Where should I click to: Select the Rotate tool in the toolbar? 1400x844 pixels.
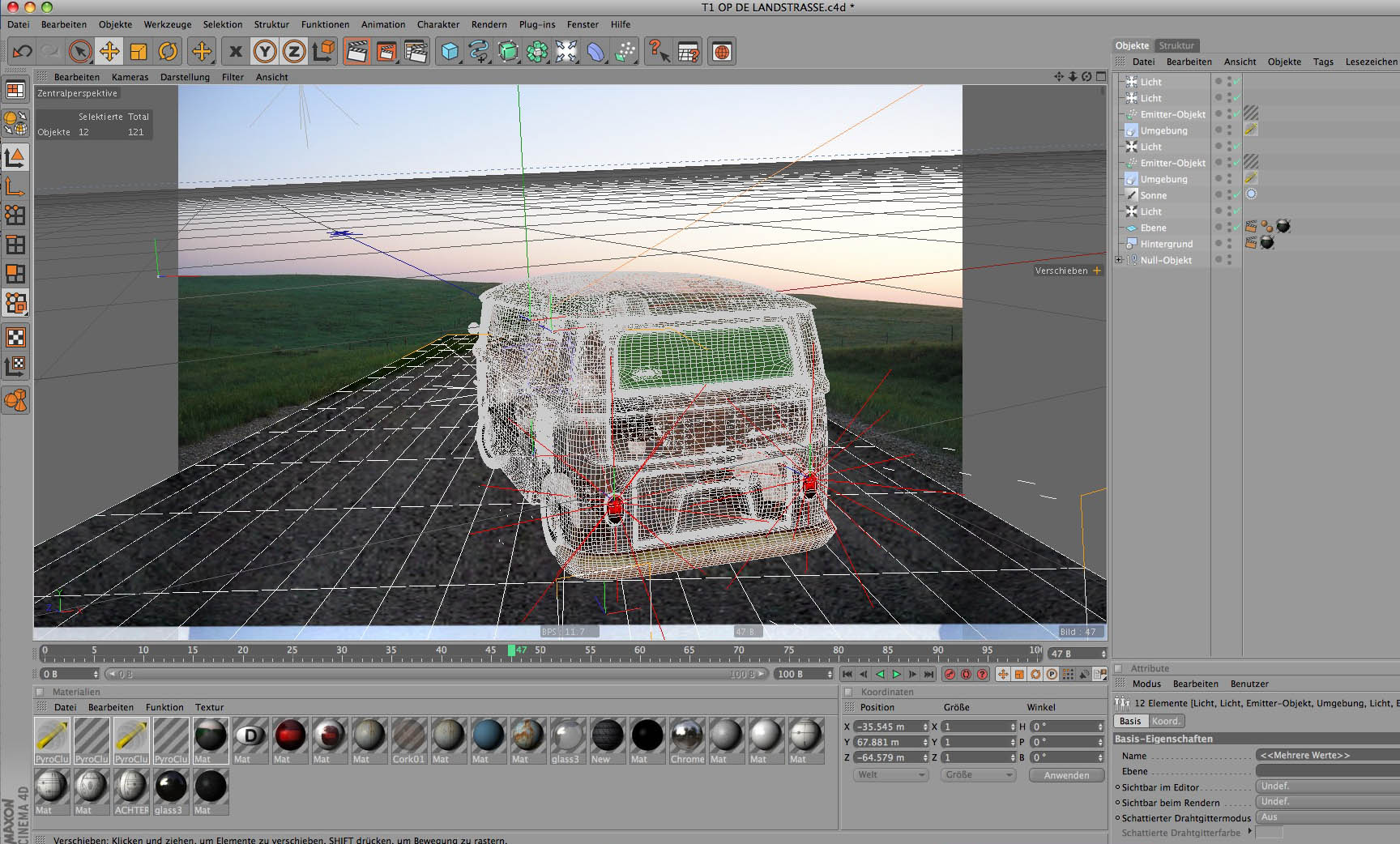pos(168,52)
